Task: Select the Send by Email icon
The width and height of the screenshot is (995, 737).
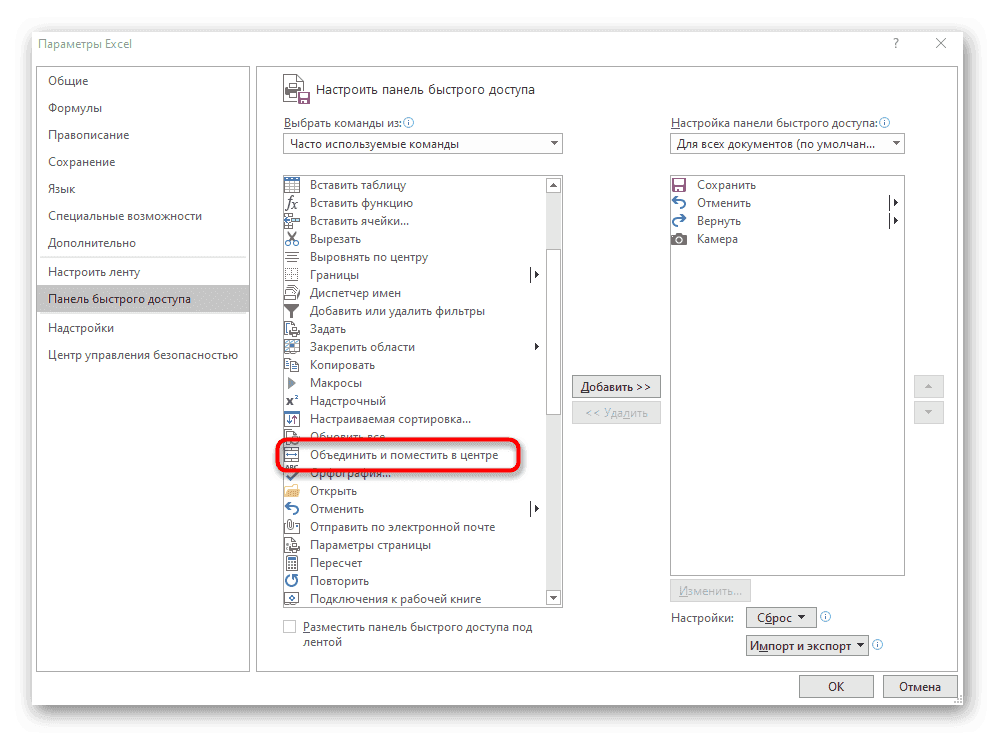Action: [292, 527]
